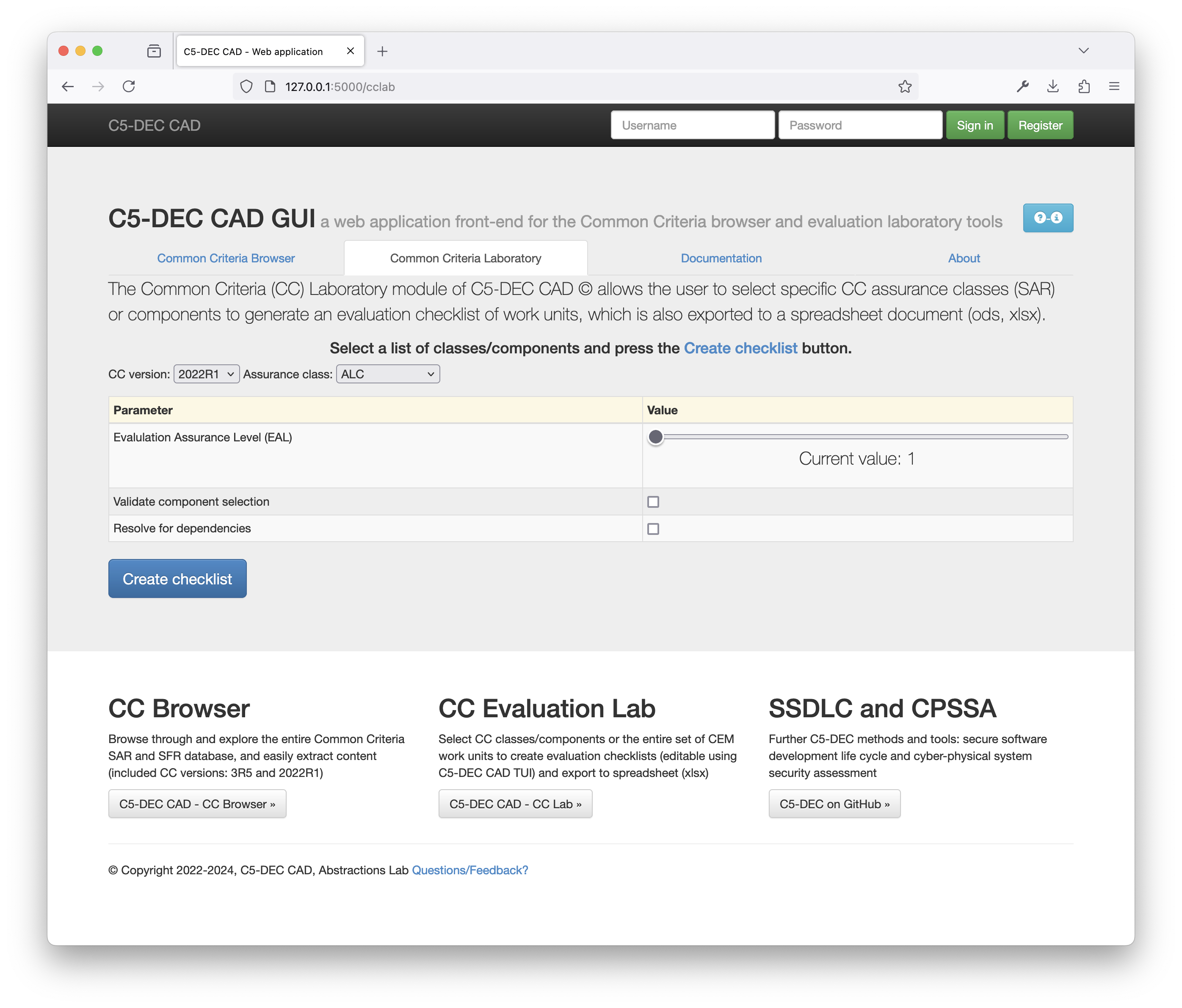Focus the Username field

tap(693, 125)
